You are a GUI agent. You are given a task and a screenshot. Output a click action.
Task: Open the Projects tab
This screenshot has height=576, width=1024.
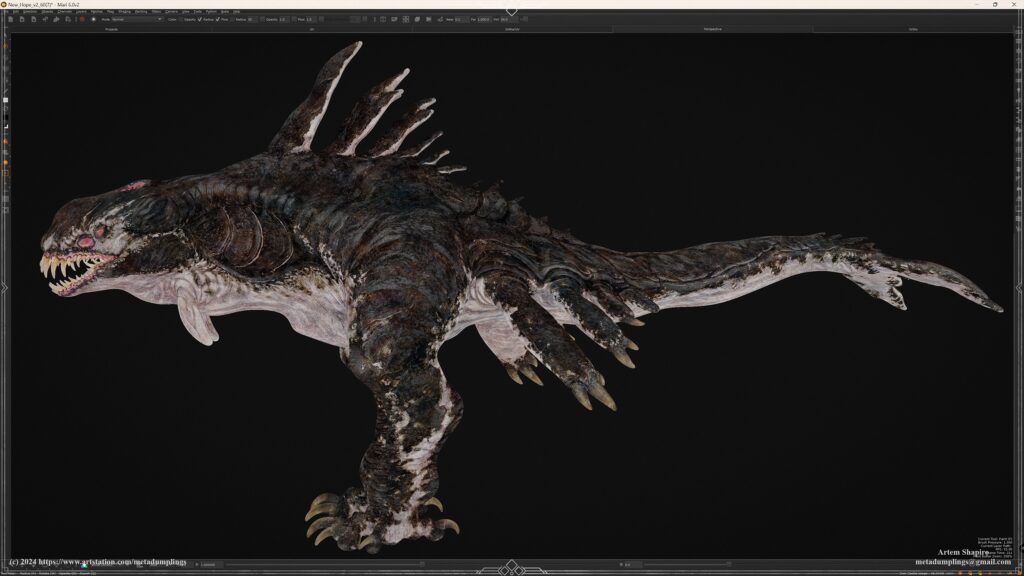pyautogui.click(x=111, y=29)
